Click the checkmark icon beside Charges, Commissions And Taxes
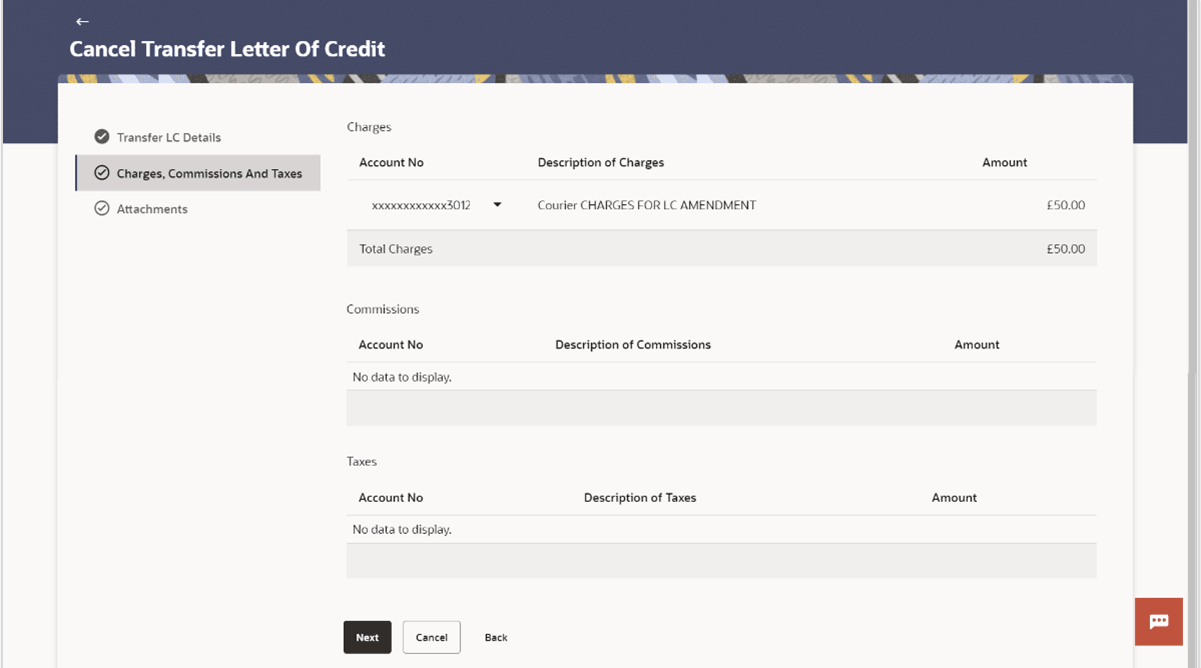The image size is (1201, 668). pos(101,172)
